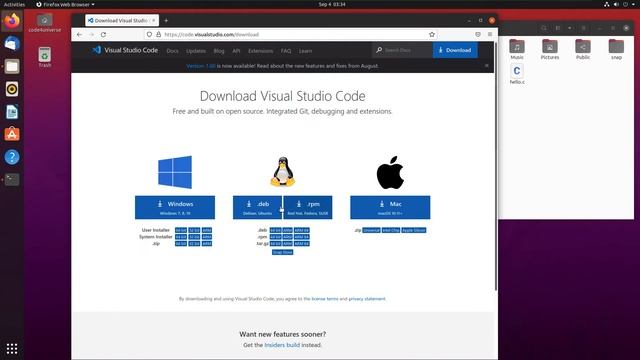Open the Updates nav link
Image resolution: width=640 pixels, height=360 pixels.
[x=196, y=51]
